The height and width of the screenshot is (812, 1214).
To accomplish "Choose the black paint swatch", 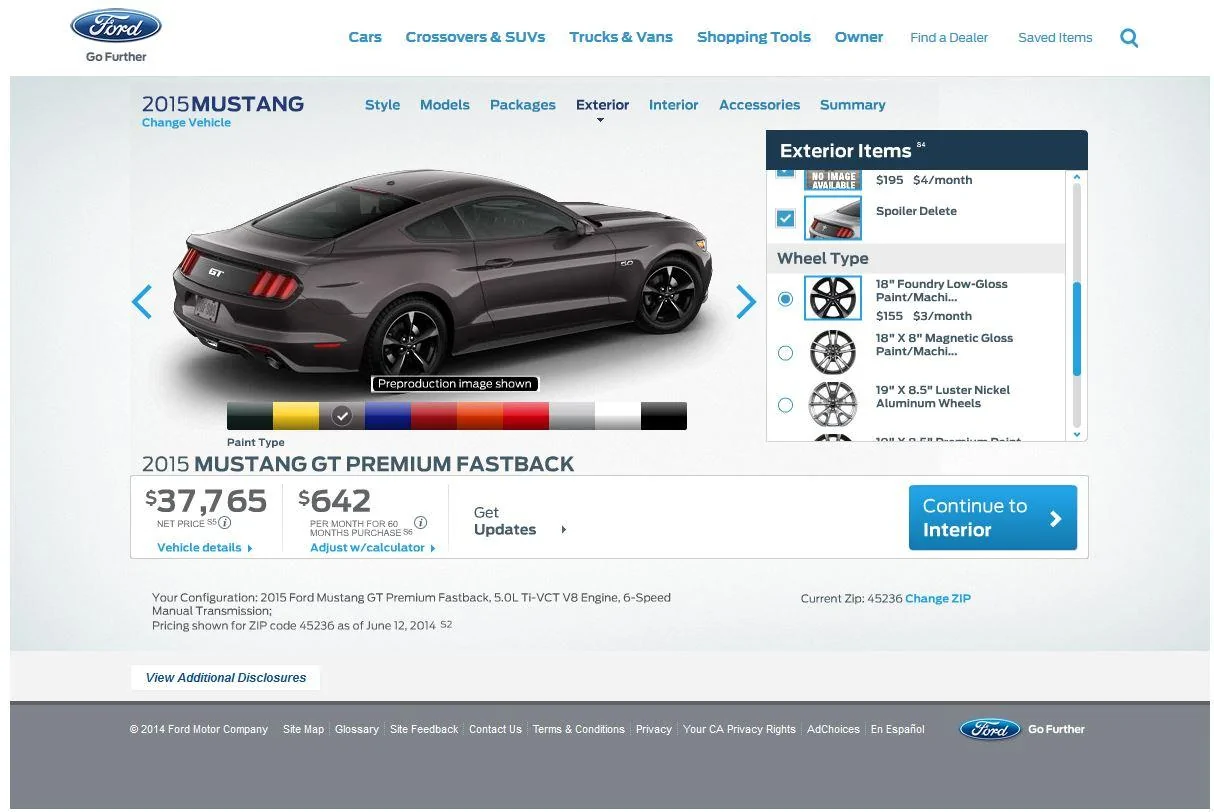I will coord(664,416).
